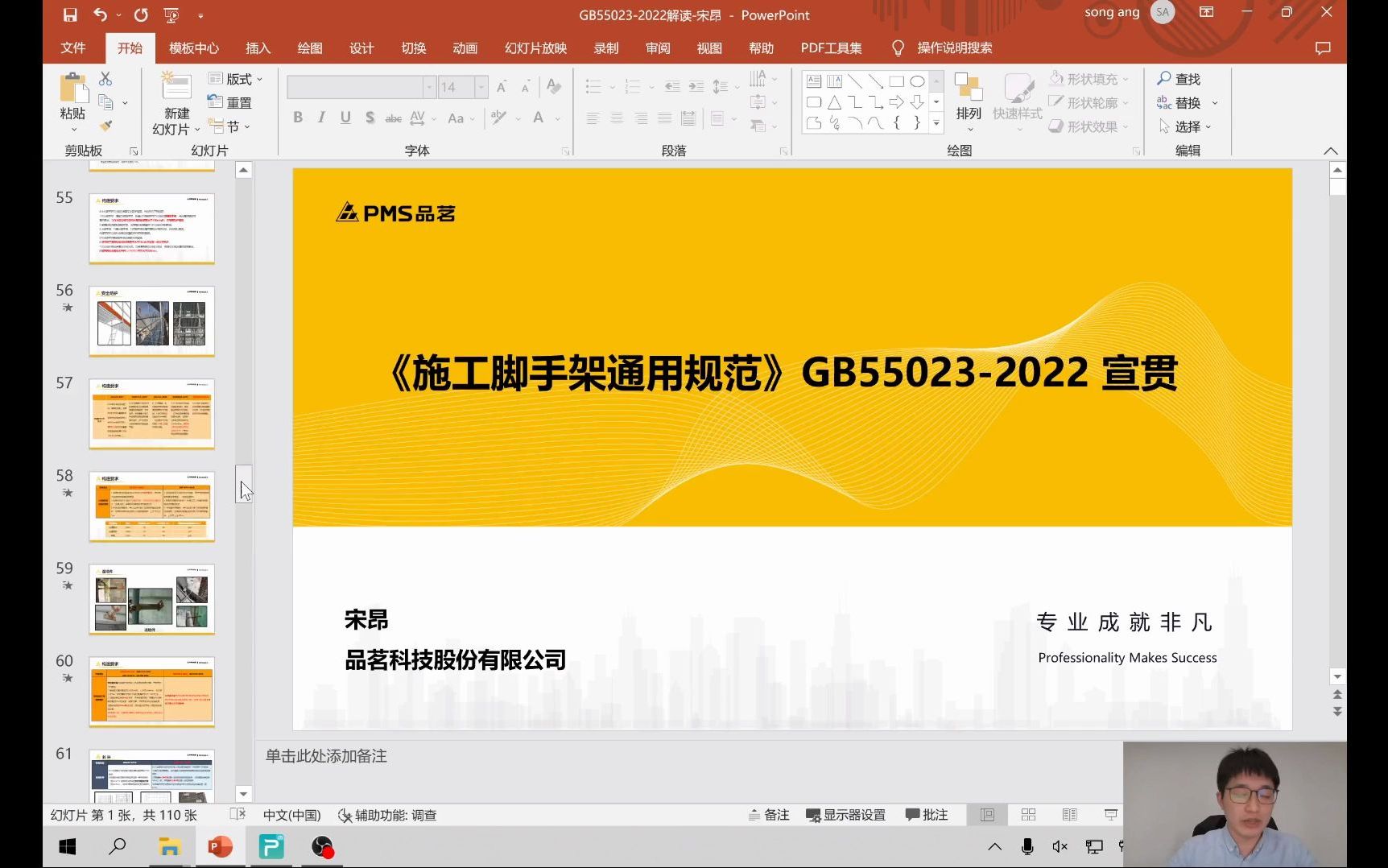Switch to the 切换 transitions tab

414,48
